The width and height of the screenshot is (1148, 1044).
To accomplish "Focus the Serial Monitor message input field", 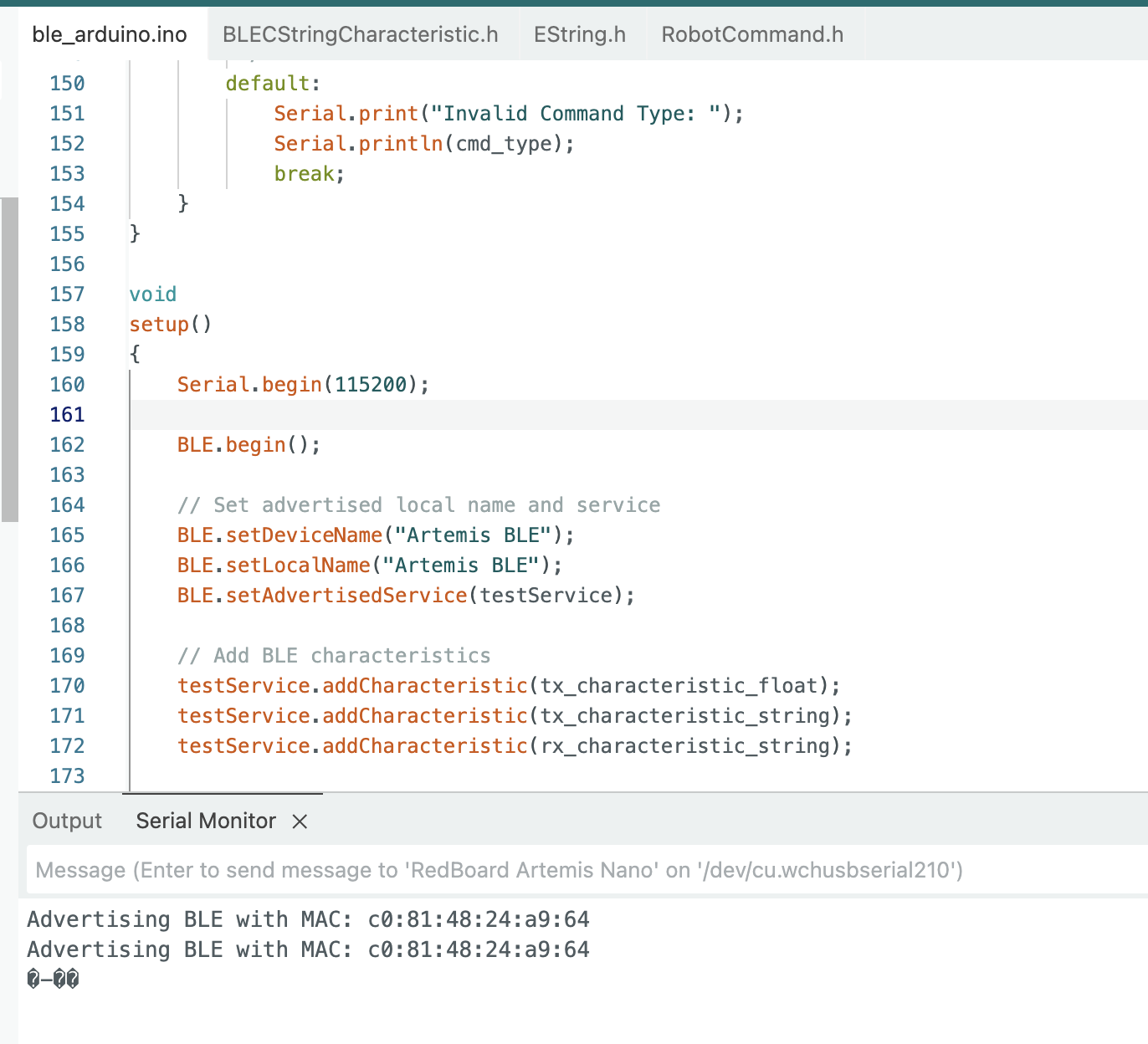I will (x=586, y=870).
